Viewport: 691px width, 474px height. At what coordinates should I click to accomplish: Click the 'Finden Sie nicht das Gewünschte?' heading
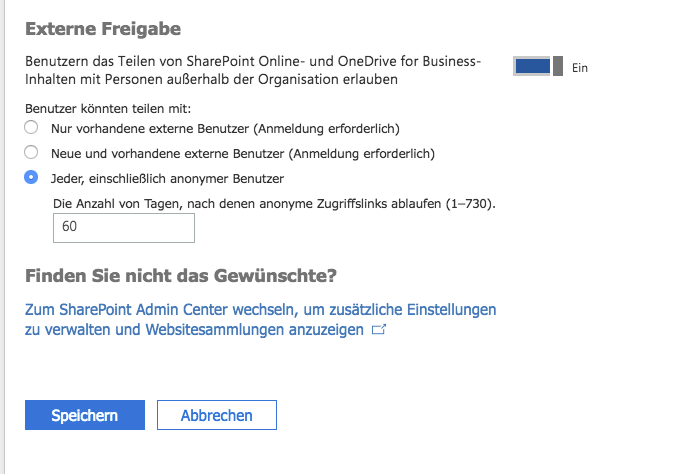[181, 276]
